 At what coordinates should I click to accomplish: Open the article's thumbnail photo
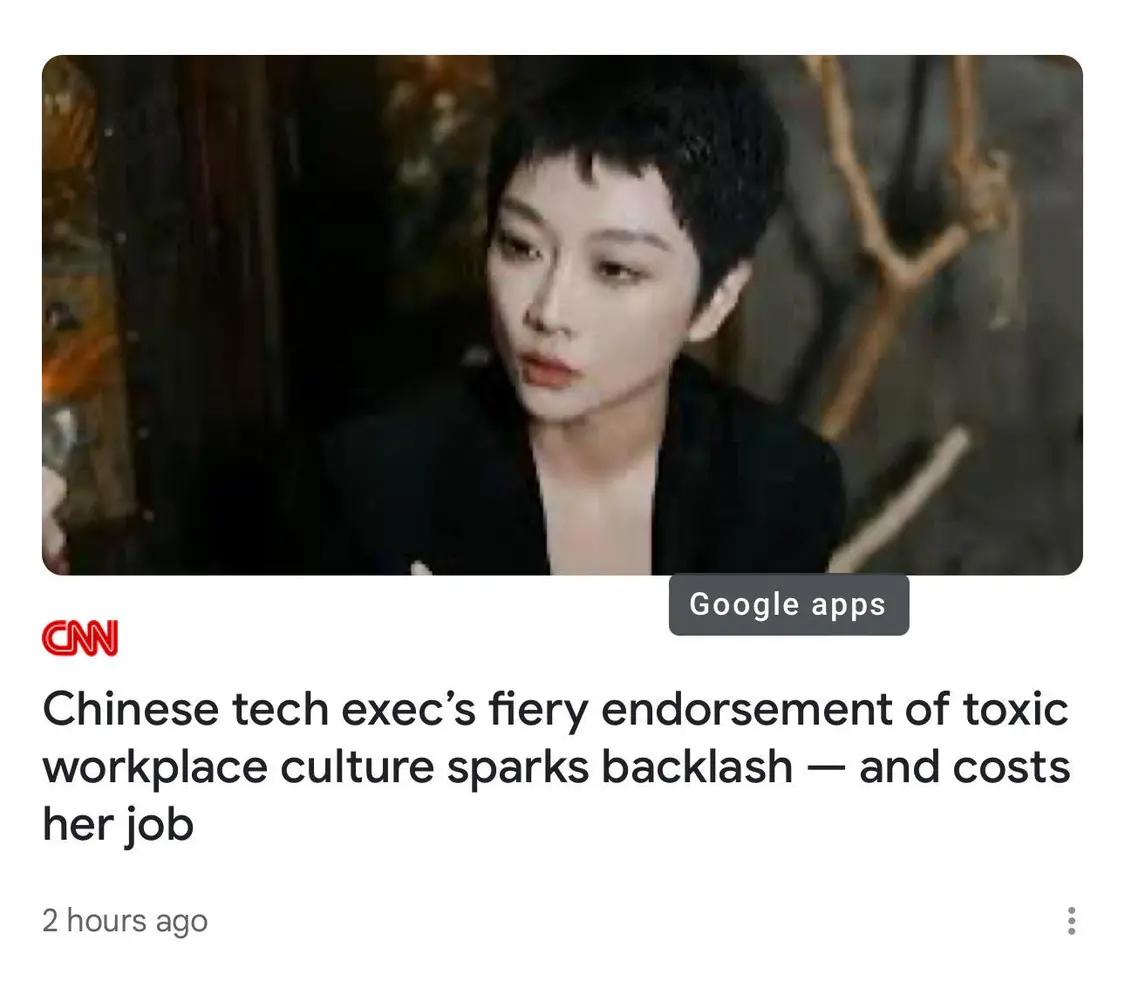coord(562,315)
